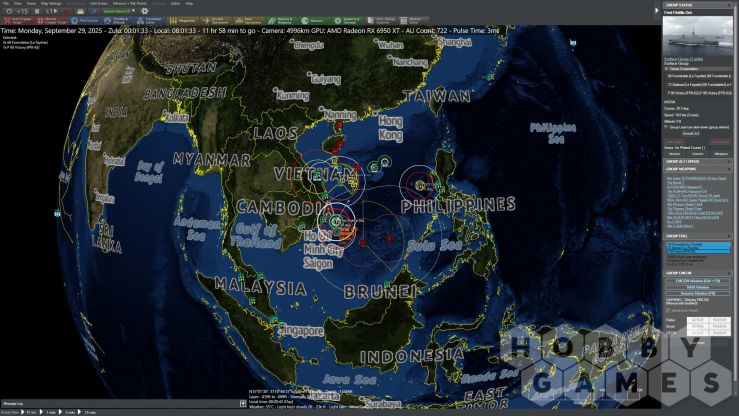Open the Unit Orders menu

coord(99,3)
